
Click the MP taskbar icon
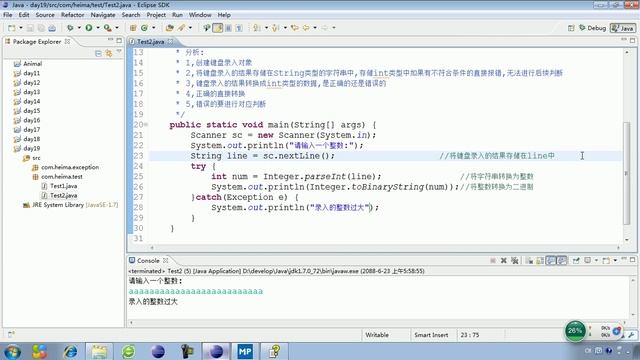click(x=245, y=351)
